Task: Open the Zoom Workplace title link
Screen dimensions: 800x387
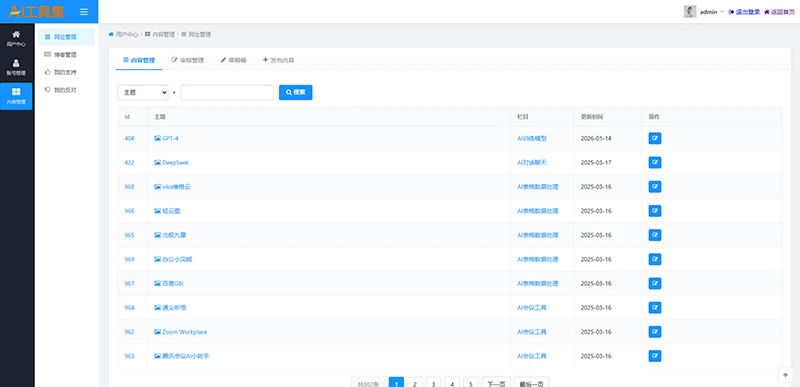Action: click(x=185, y=332)
